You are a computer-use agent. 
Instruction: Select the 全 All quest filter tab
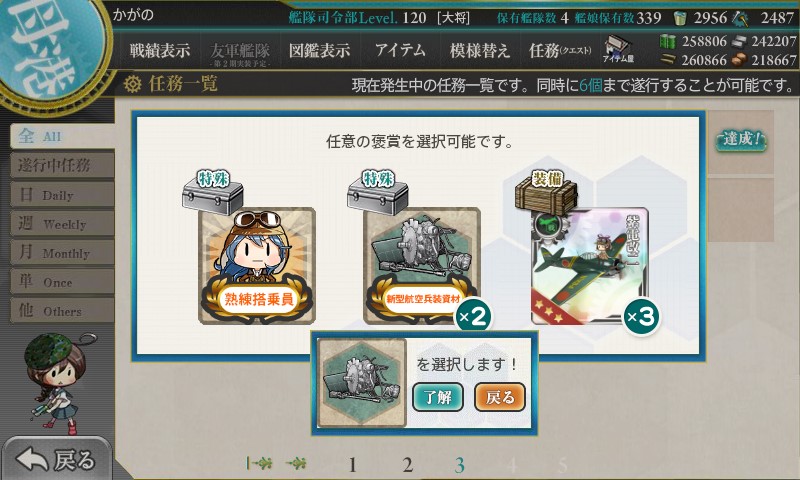coord(62,136)
